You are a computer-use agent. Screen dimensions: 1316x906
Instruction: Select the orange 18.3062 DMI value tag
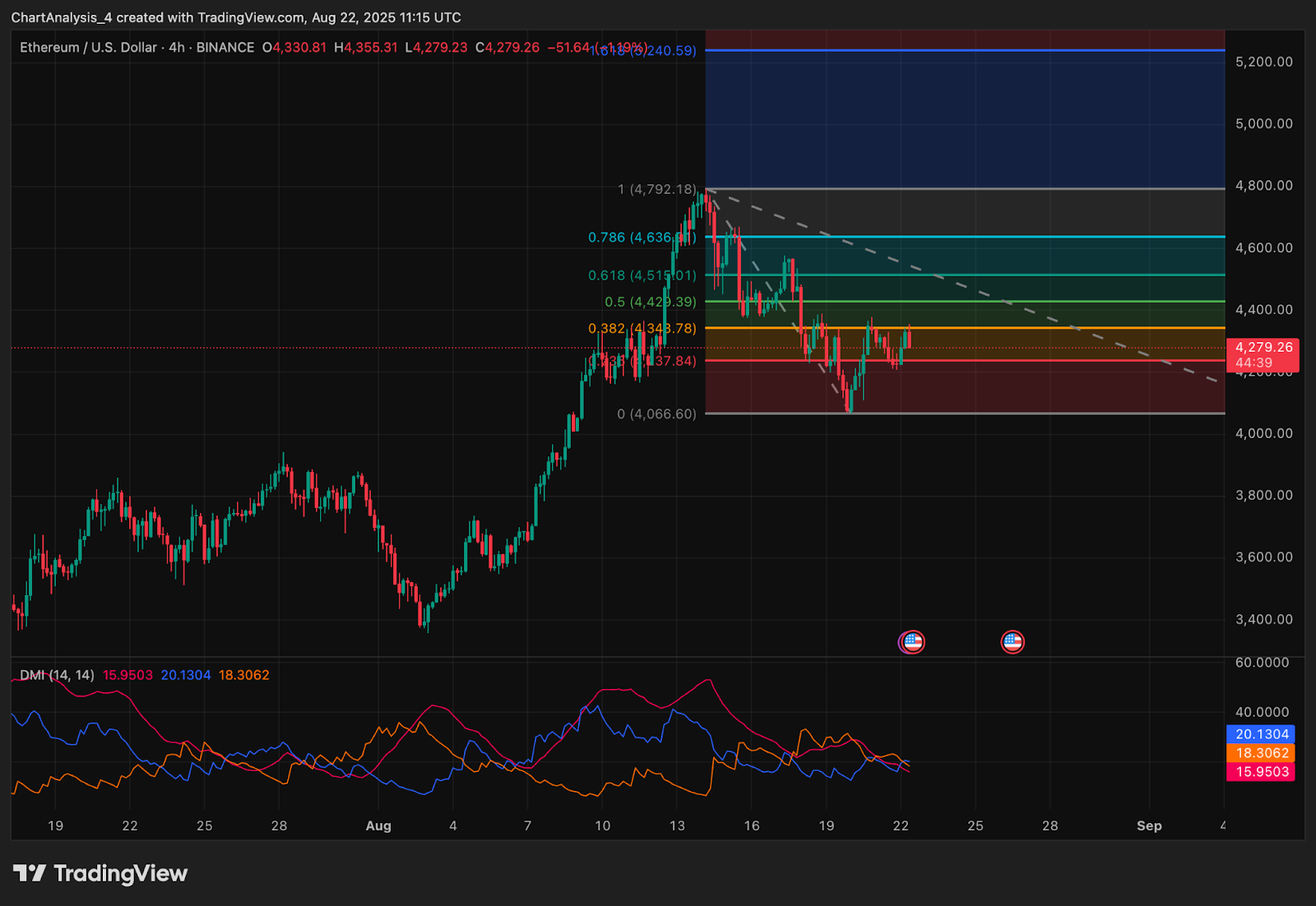click(x=1261, y=753)
